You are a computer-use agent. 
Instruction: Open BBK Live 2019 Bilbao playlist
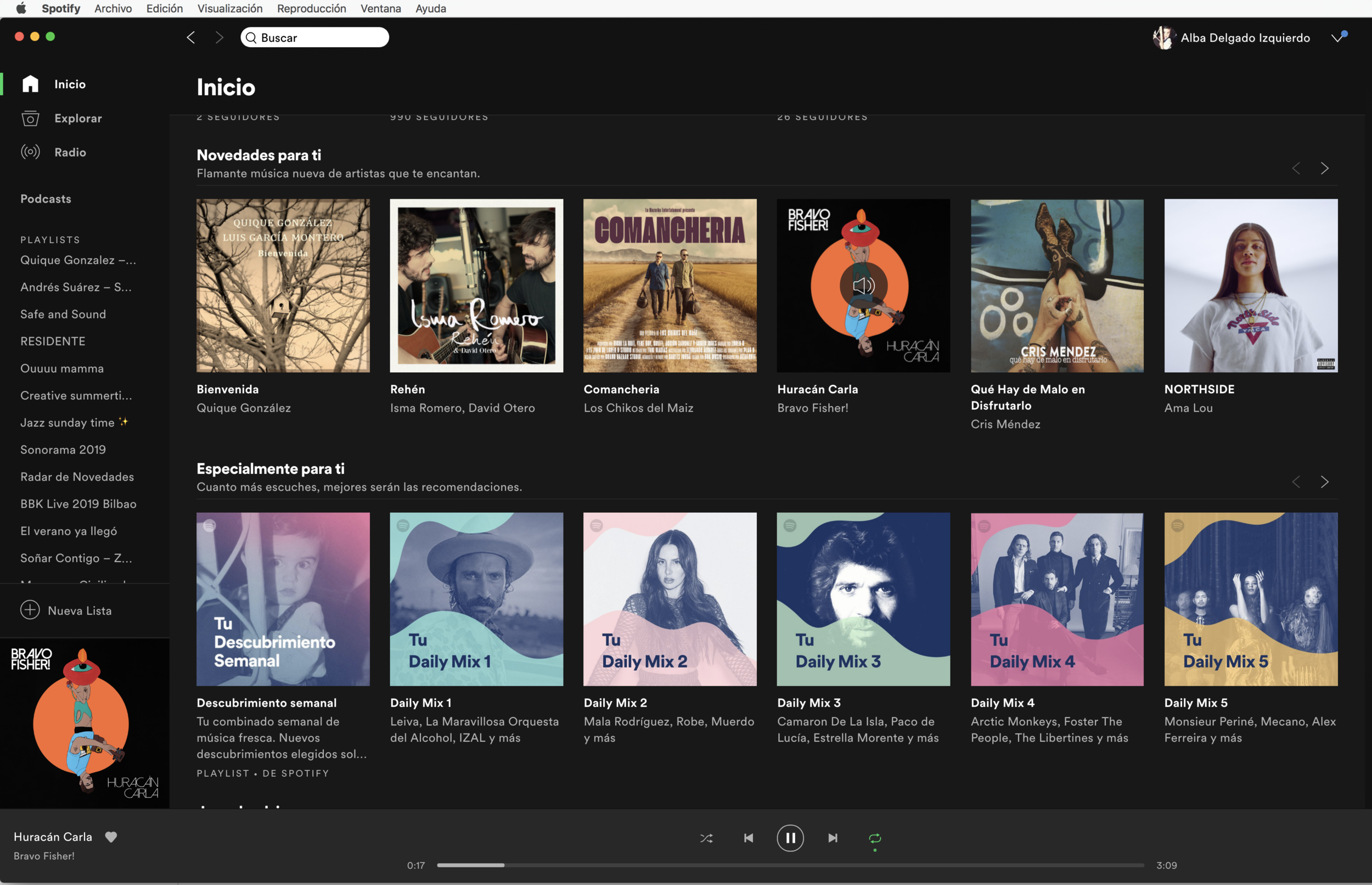(x=78, y=503)
